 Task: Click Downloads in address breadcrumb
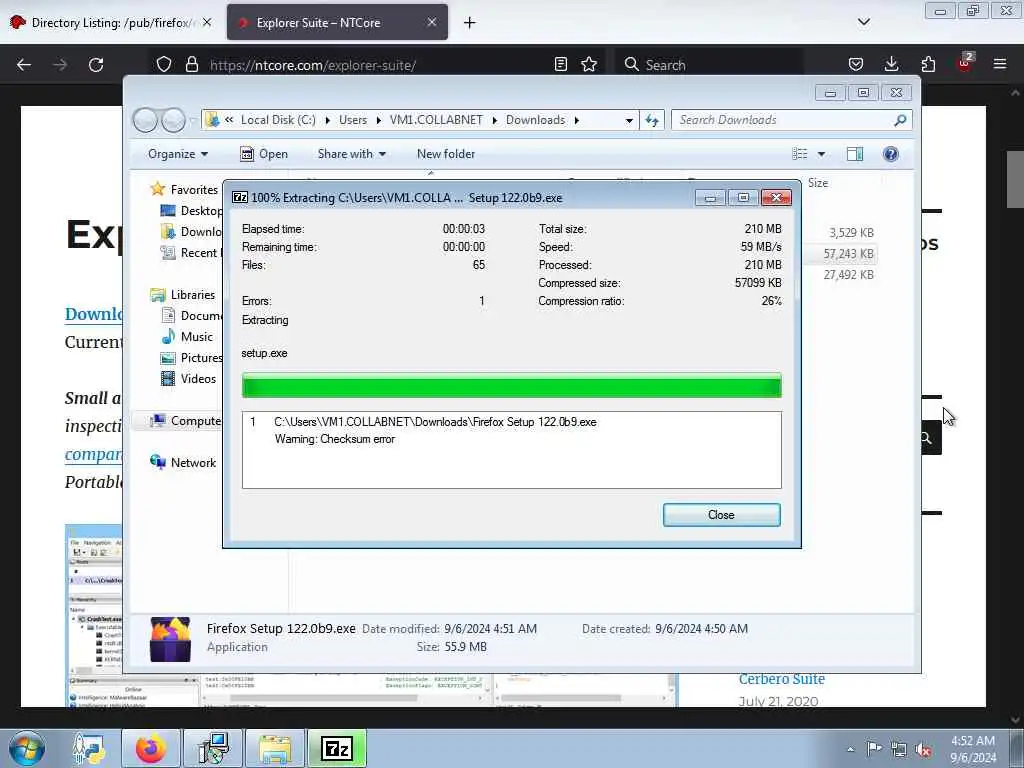(536, 120)
